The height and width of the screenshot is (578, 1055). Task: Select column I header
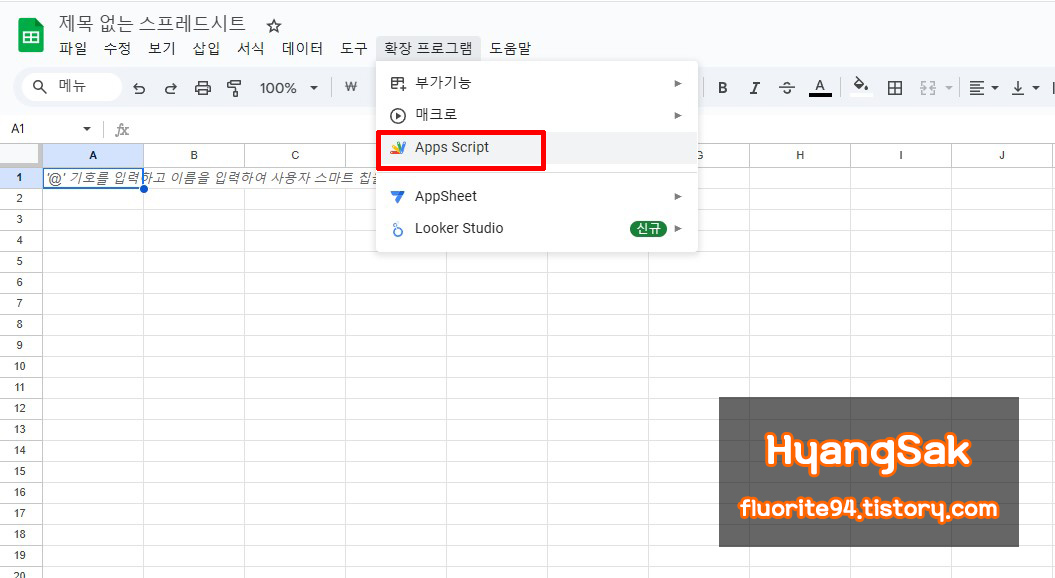[x=901, y=155]
